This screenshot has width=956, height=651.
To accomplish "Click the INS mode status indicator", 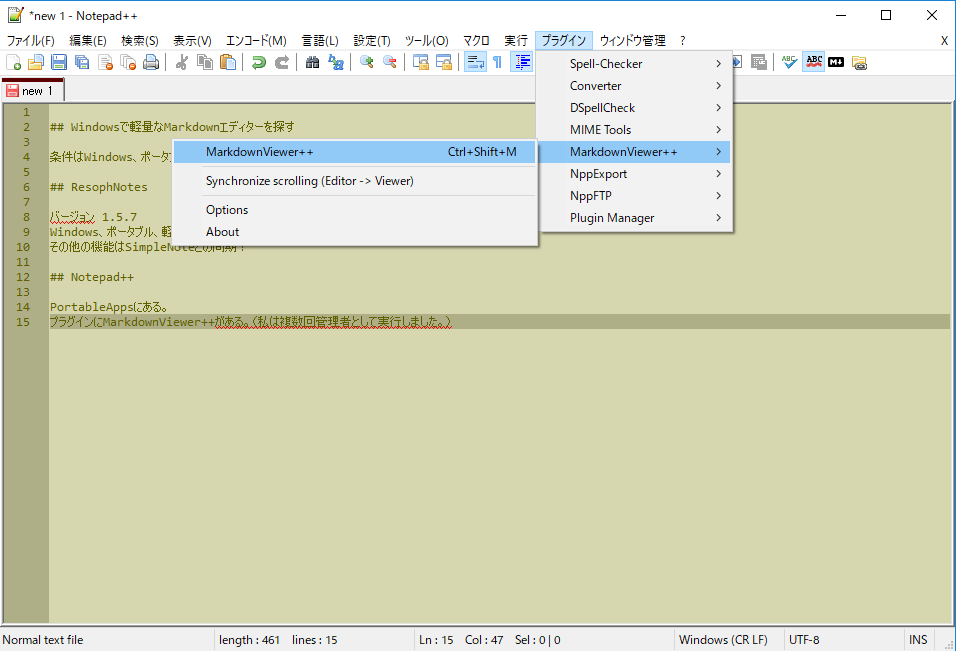I will click(x=918, y=639).
